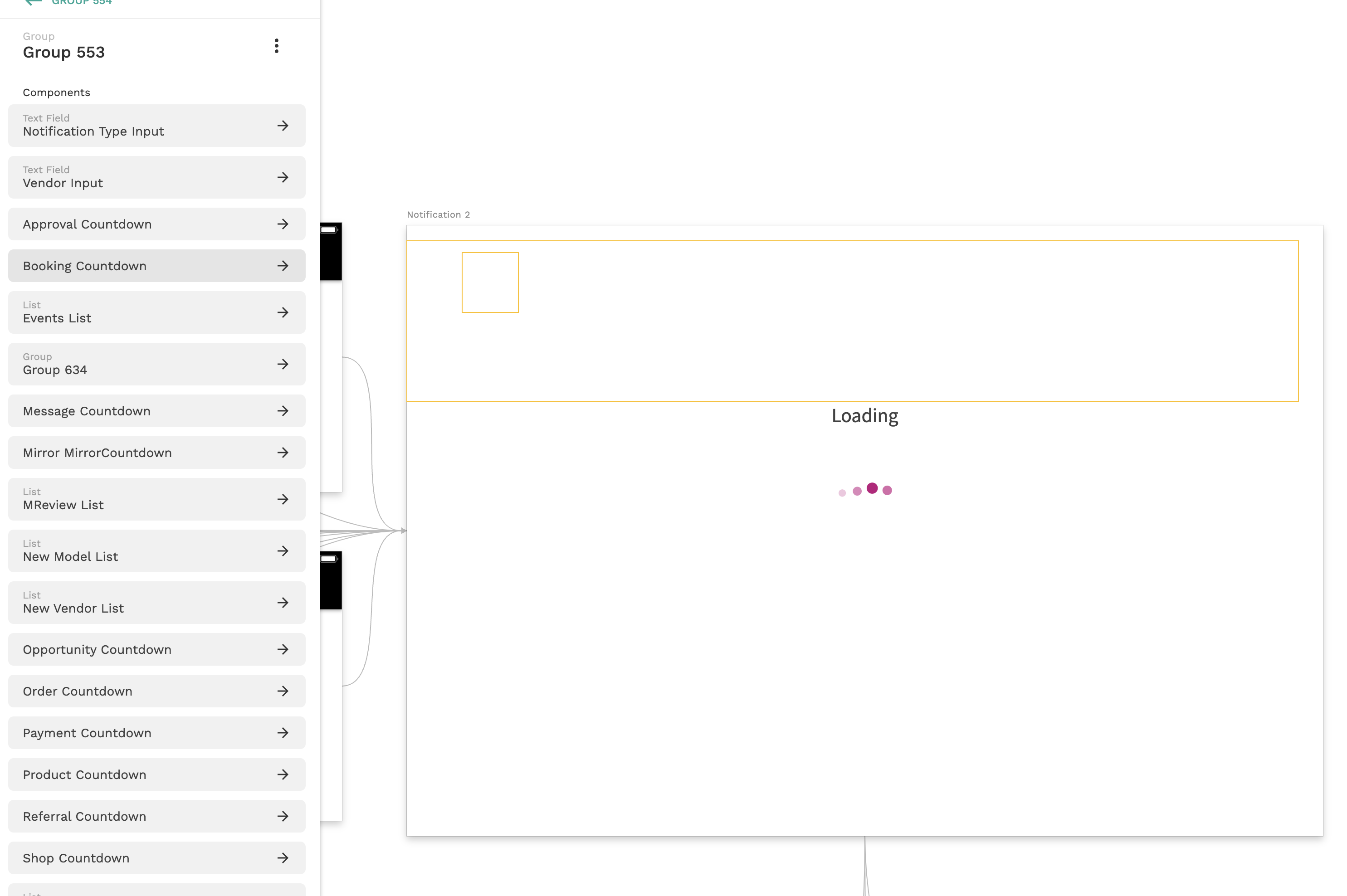Open the Group 553 three-dot menu

(x=276, y=46)
